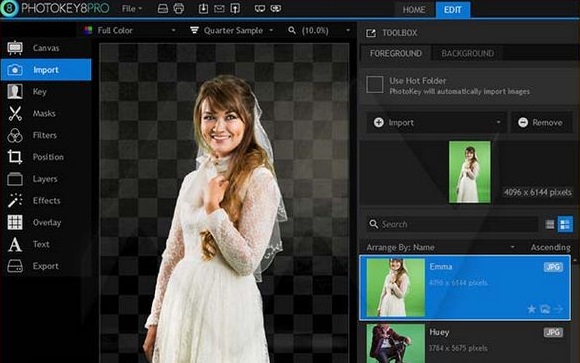Click the sample filter icon beside Quarter Sample
The width and height of the screenshot is (580, 363).
(x=194, y=30)
